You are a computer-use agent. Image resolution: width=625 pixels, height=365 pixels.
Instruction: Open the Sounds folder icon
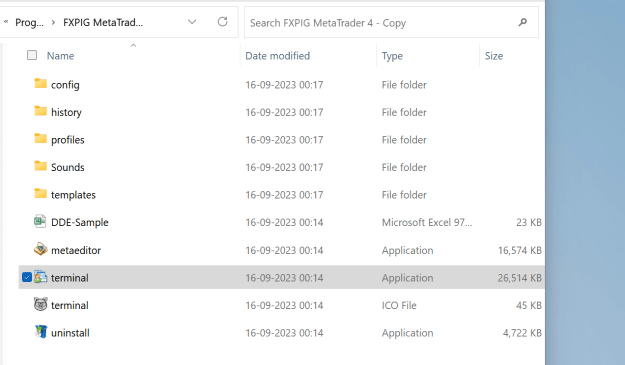(40, 166)
